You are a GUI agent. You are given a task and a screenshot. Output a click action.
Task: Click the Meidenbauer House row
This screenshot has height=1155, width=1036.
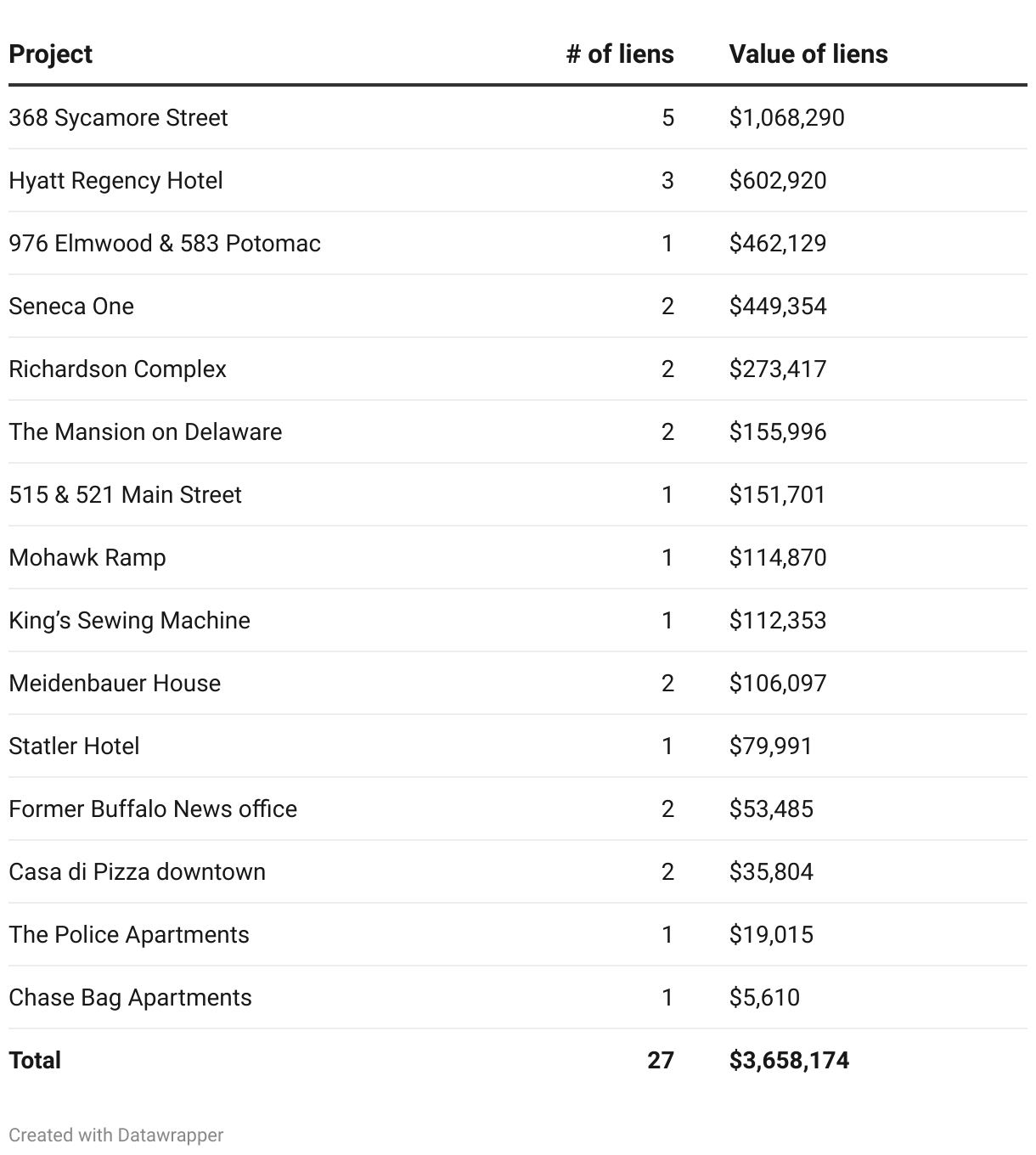coord(115,683)
